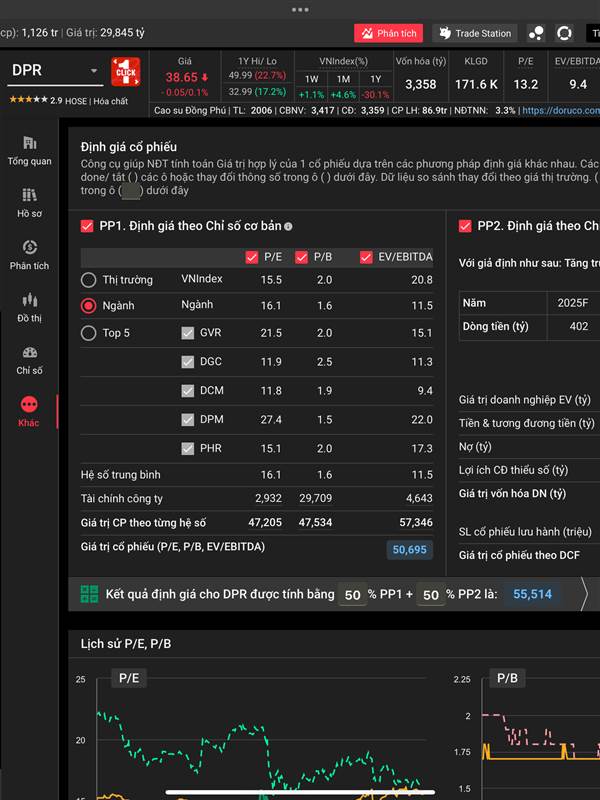Click the three-dots handle at top
Viewport: 600px width, 800px height.
tap(300, 10)
